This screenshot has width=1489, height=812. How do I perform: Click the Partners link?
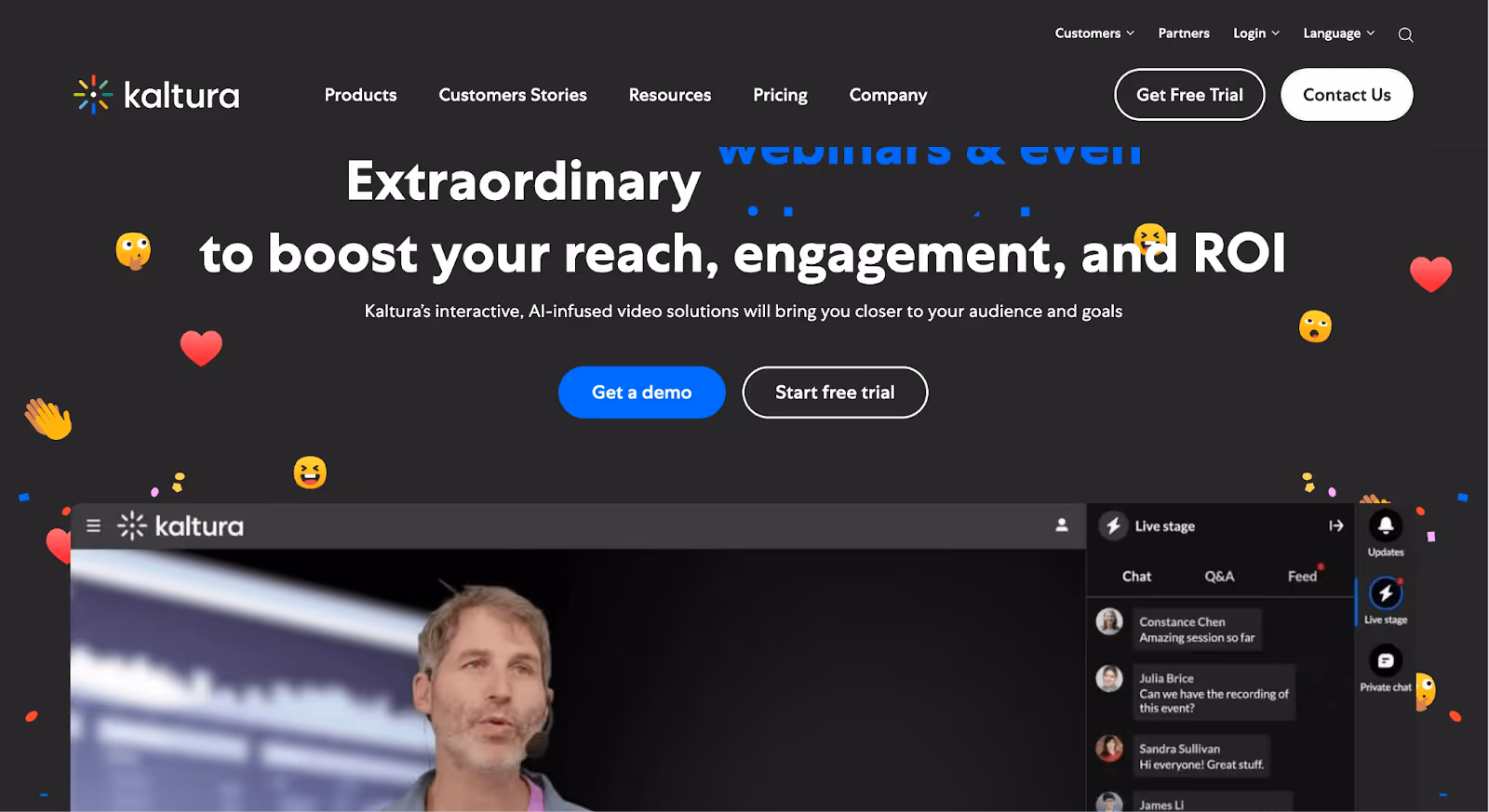pyautogui.click(x=1184, y=33)
